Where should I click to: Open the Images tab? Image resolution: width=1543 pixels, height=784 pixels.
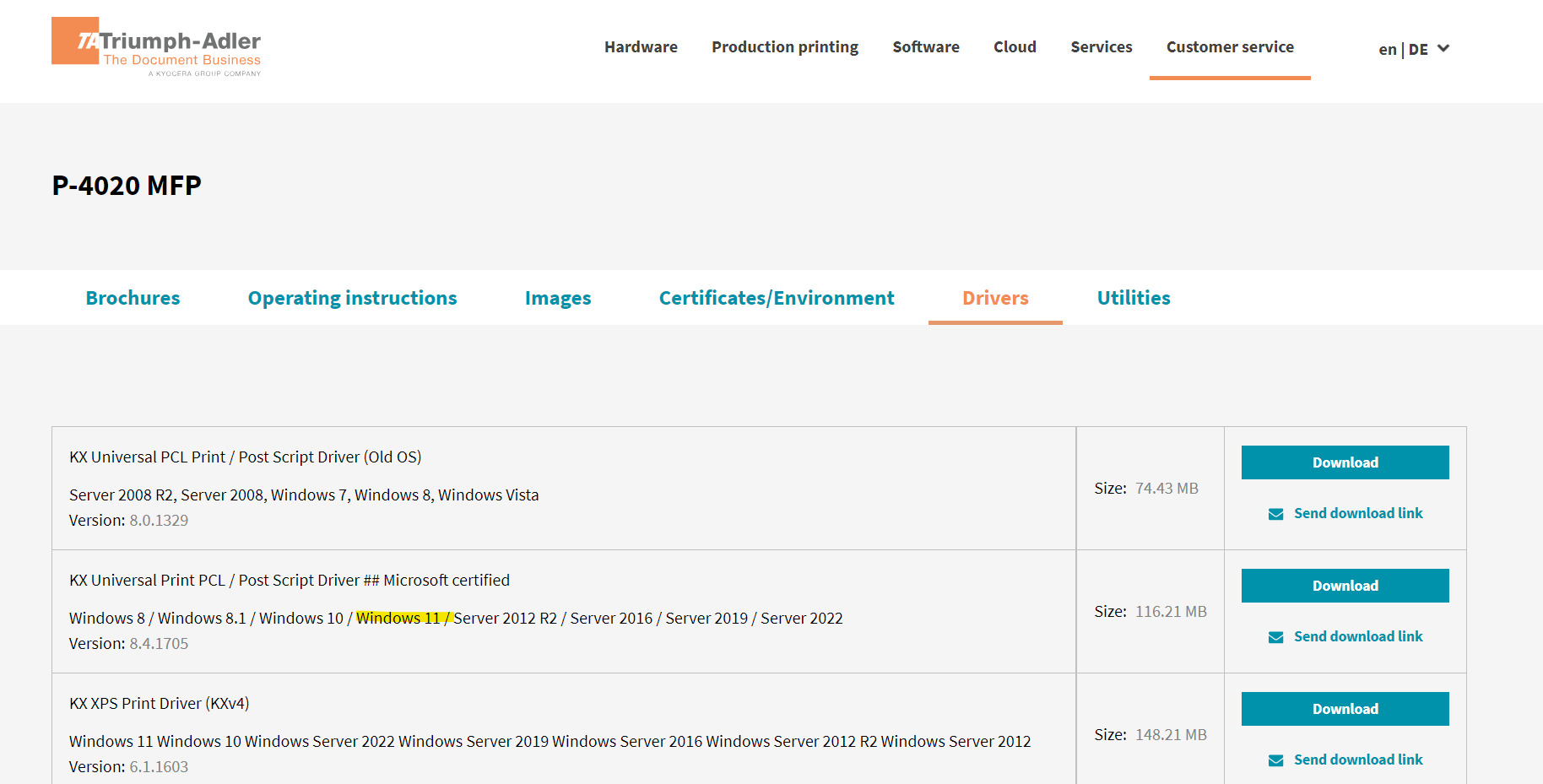pos(557,298)
